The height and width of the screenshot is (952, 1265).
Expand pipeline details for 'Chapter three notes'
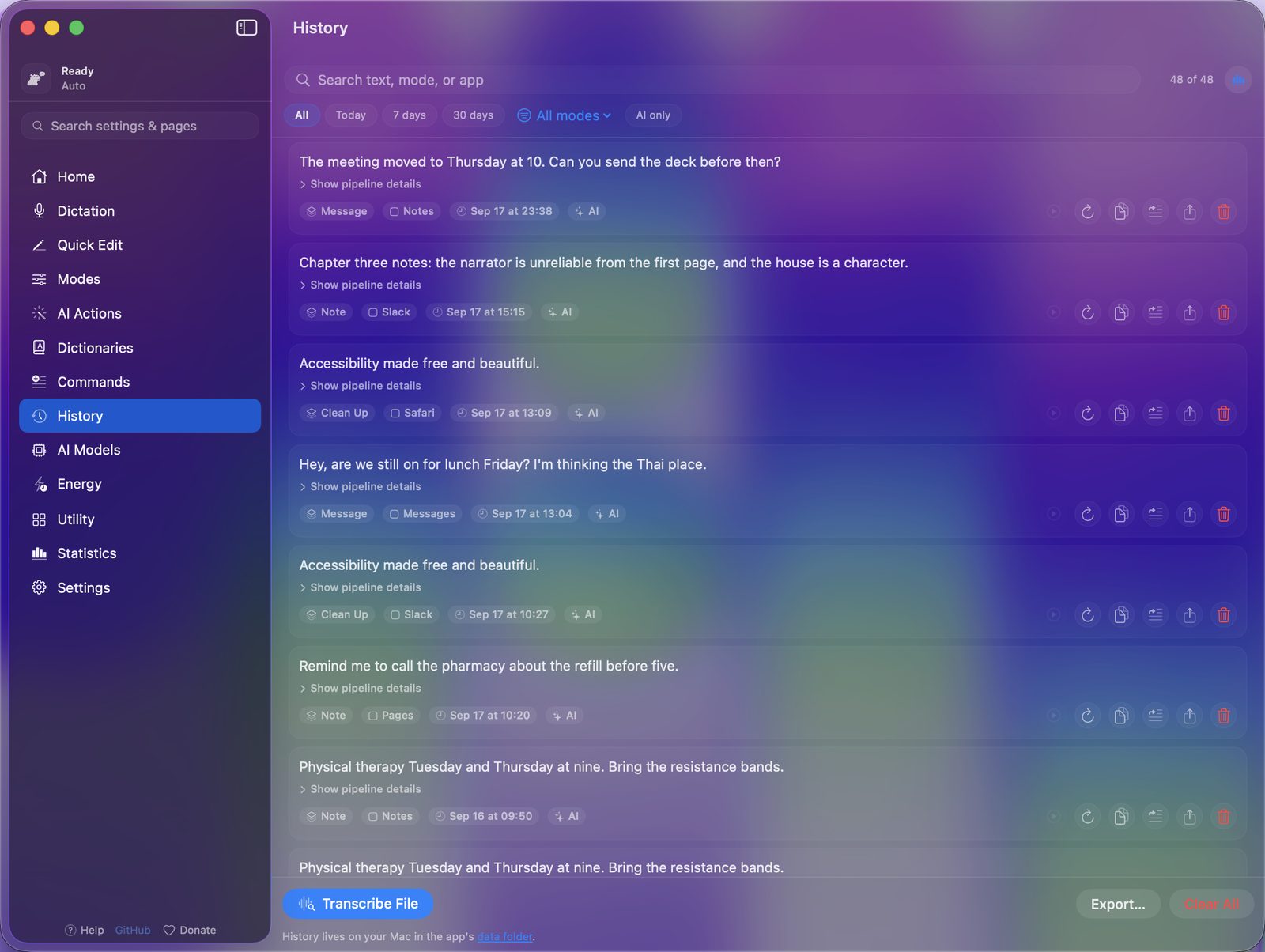(360, 285)
